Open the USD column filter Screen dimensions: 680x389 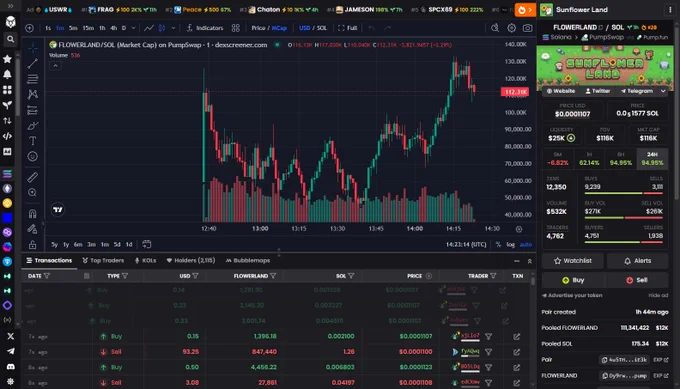coord(195,276)
